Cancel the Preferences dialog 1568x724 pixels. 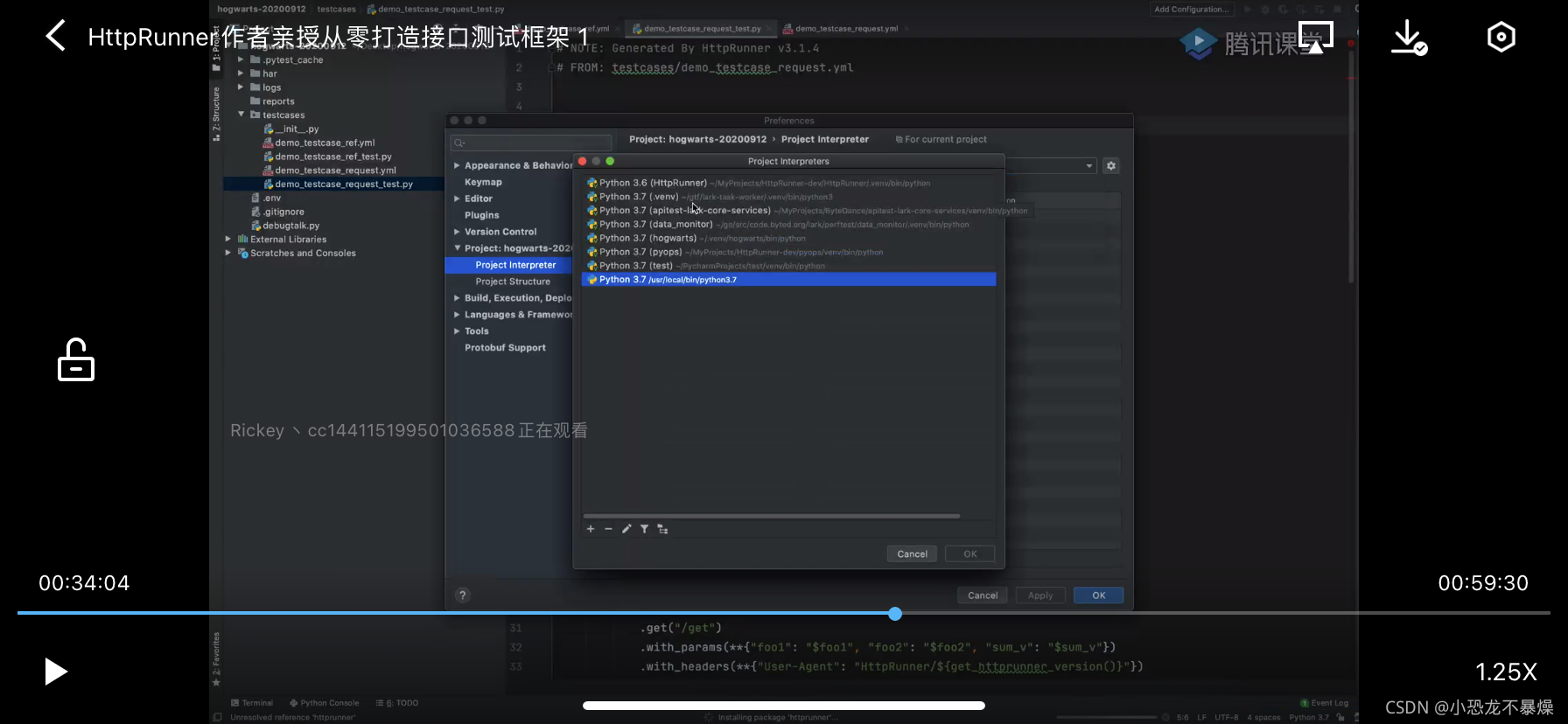[983, 595]
